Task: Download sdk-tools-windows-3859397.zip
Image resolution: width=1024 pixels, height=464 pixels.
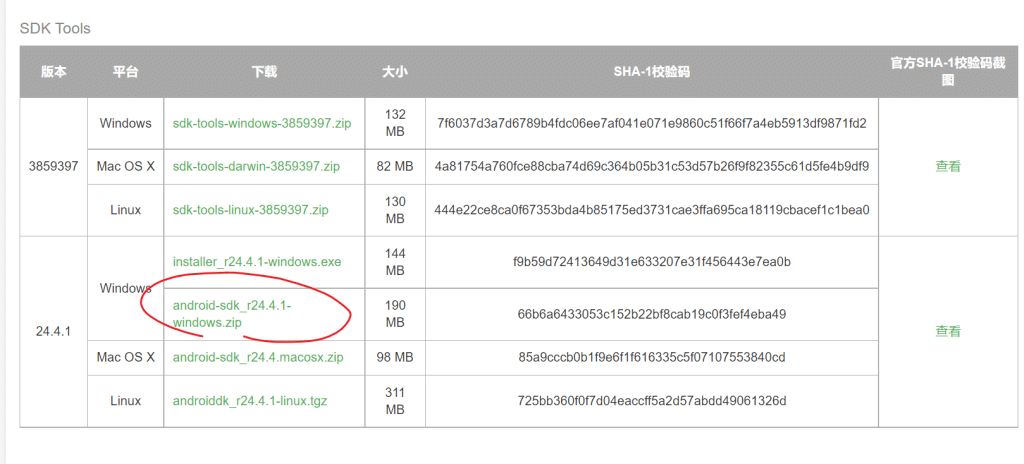Action: [x=262, y=123]
